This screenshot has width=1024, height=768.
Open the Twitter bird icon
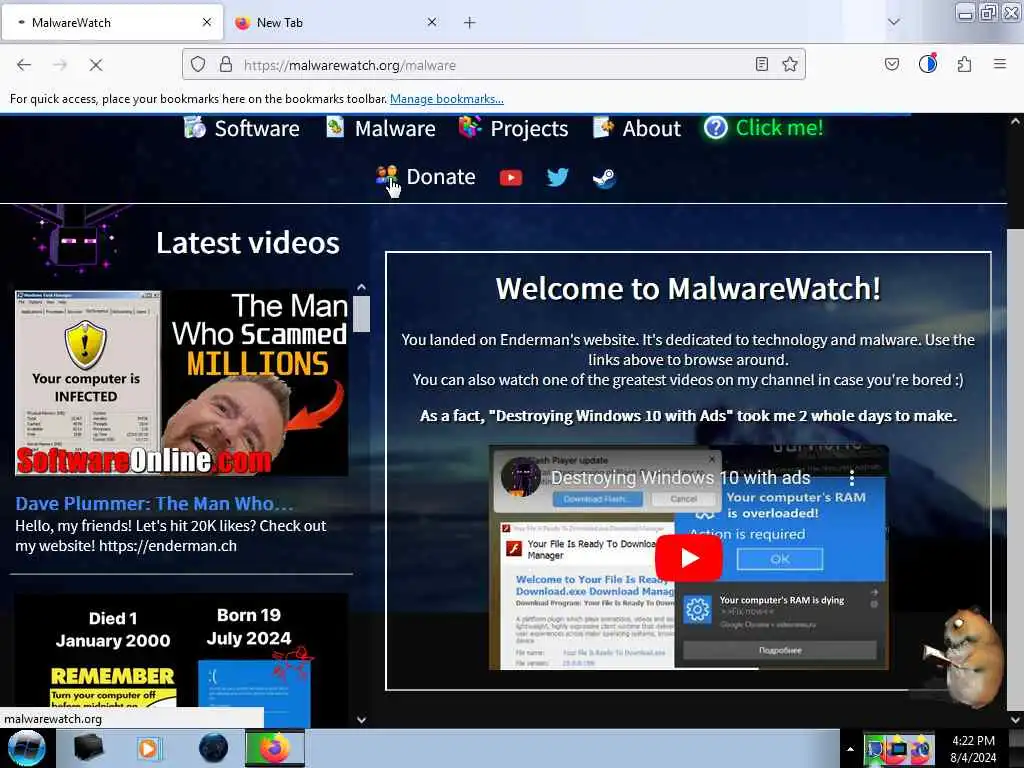(557, 177)
